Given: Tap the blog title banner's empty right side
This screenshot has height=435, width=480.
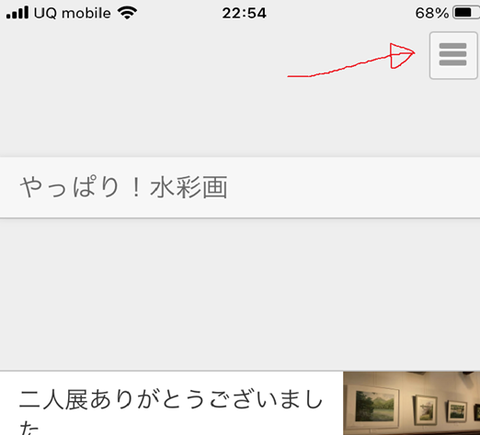Looking at the screenshot, I should coord(353,187).
